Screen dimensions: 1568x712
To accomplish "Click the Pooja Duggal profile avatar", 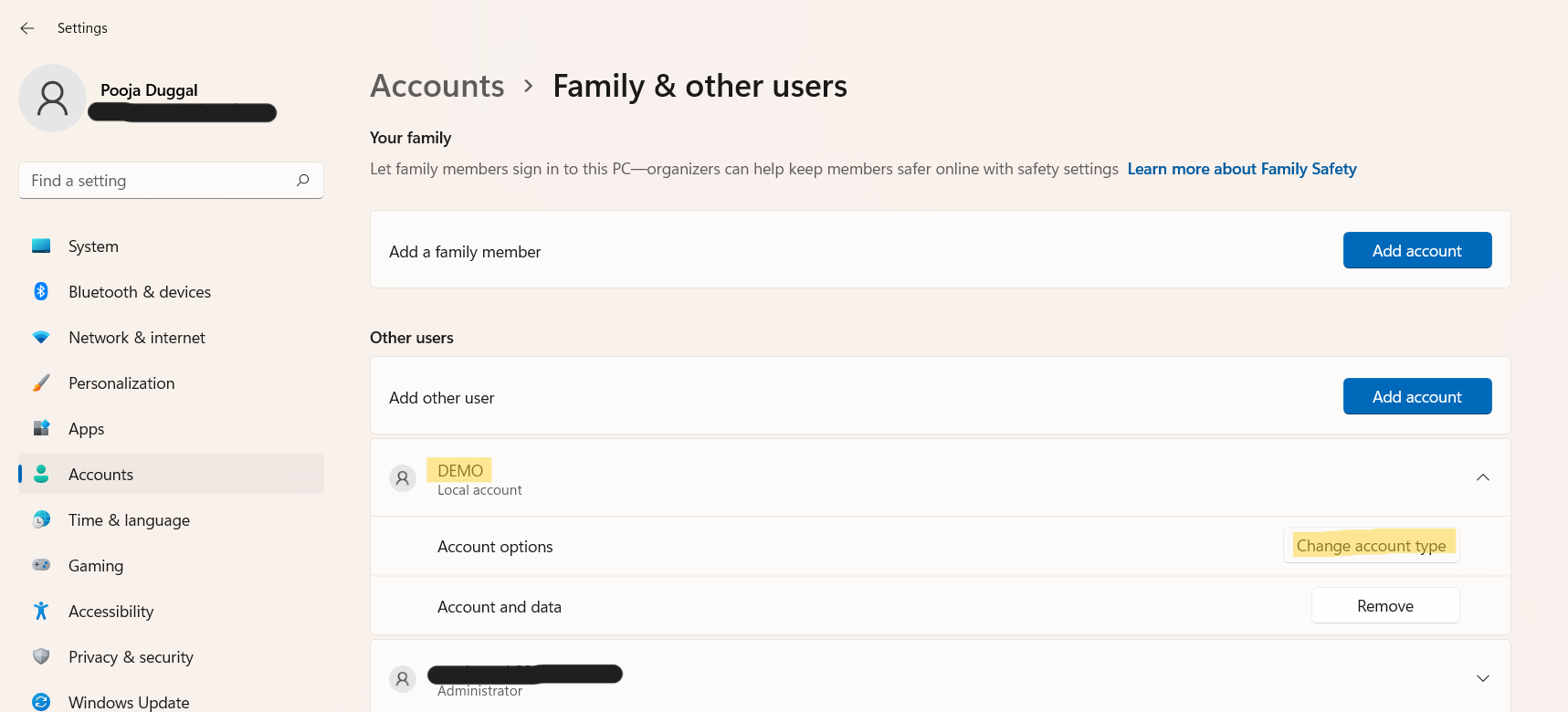I will pos(52,99).
